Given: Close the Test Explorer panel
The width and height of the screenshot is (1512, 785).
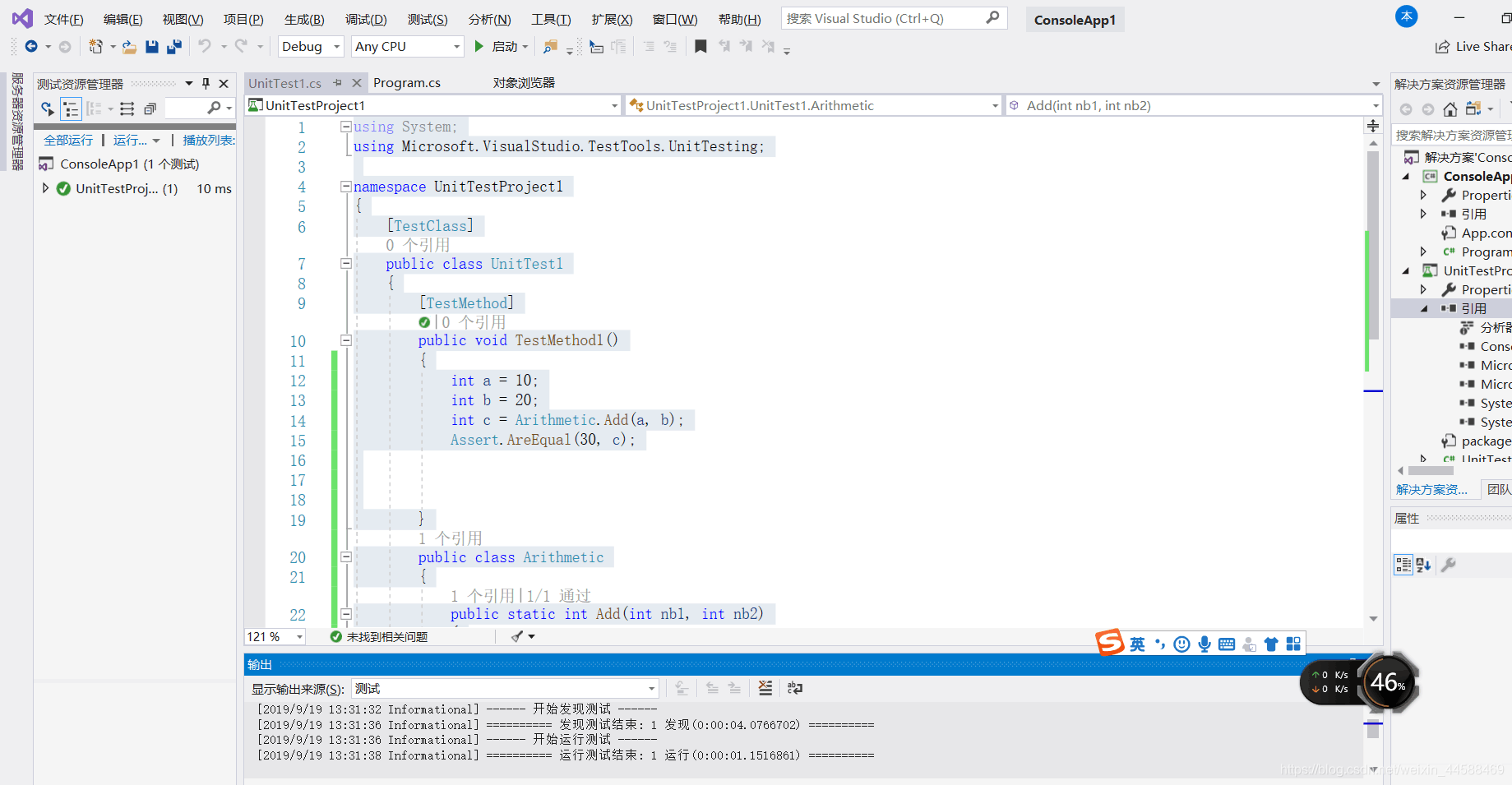Looking at the screenshot, I should 224,83.
